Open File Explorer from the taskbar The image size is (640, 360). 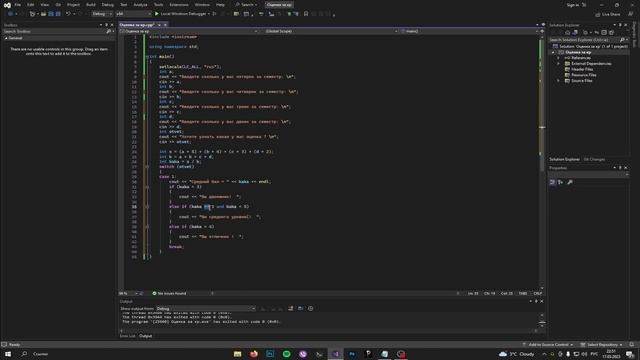pyautogui.click(x=238, y=354)
